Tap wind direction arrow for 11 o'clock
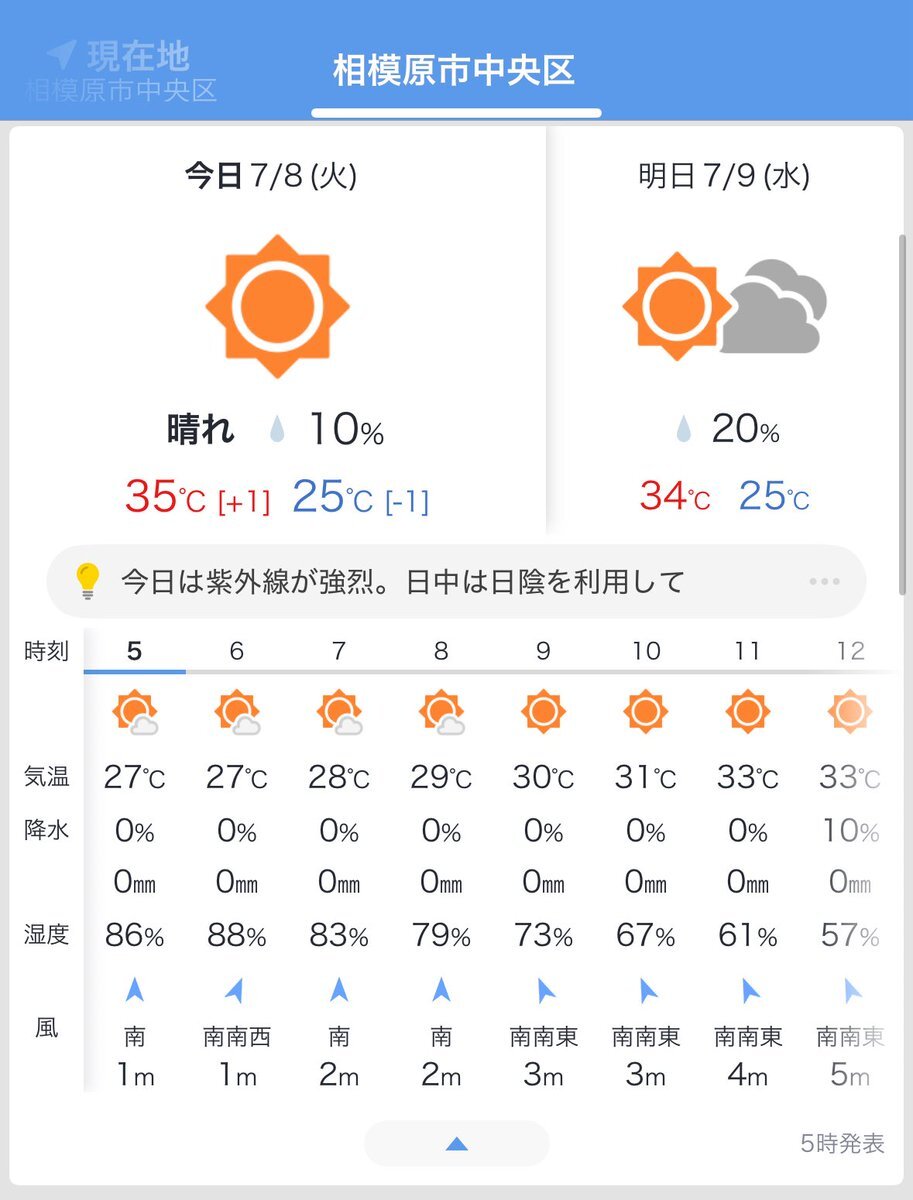913x1200 pixels. pos(747,990)
